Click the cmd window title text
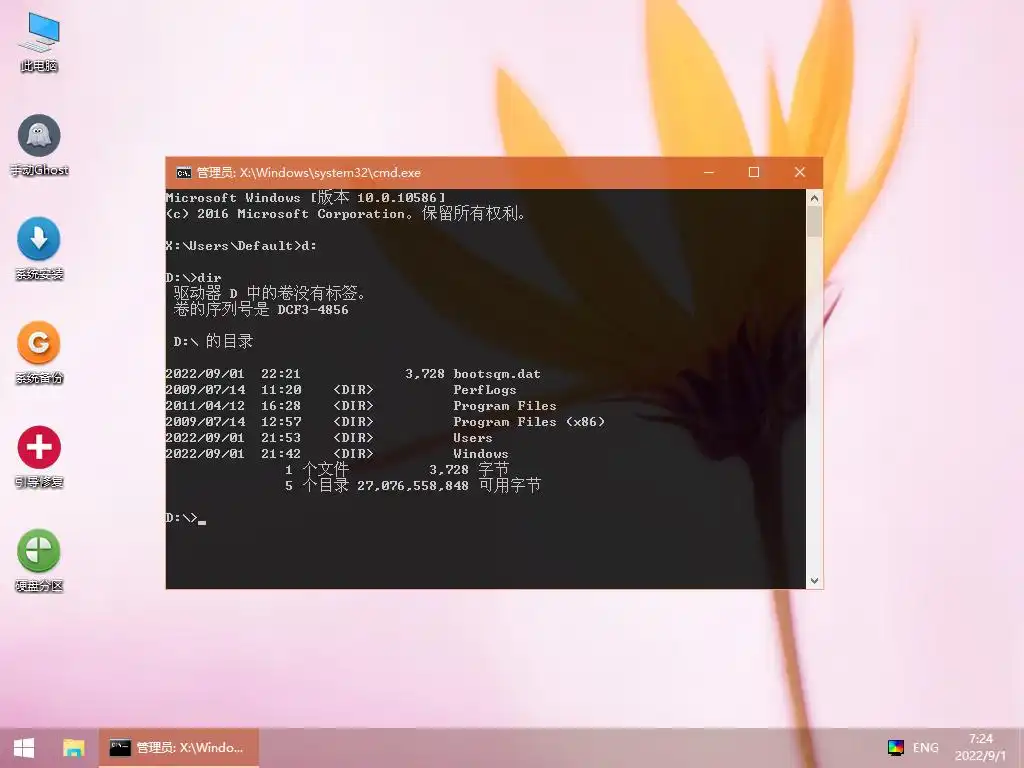The height and width of the screenshot is (768, 1024). (x=309, y=173)
